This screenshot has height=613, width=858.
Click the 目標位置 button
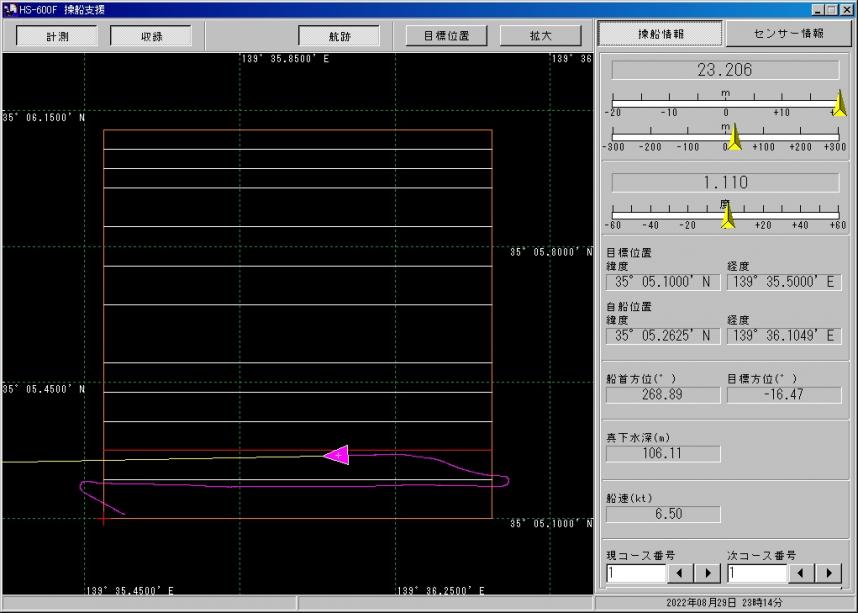tap(447, 36)
